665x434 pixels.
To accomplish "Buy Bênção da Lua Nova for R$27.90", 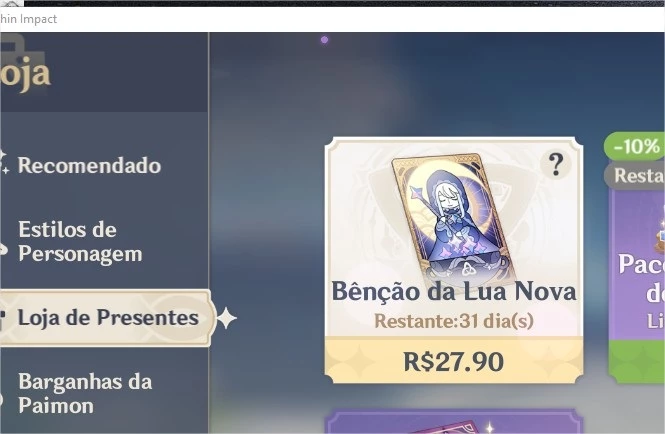I will tap(454, 361).
